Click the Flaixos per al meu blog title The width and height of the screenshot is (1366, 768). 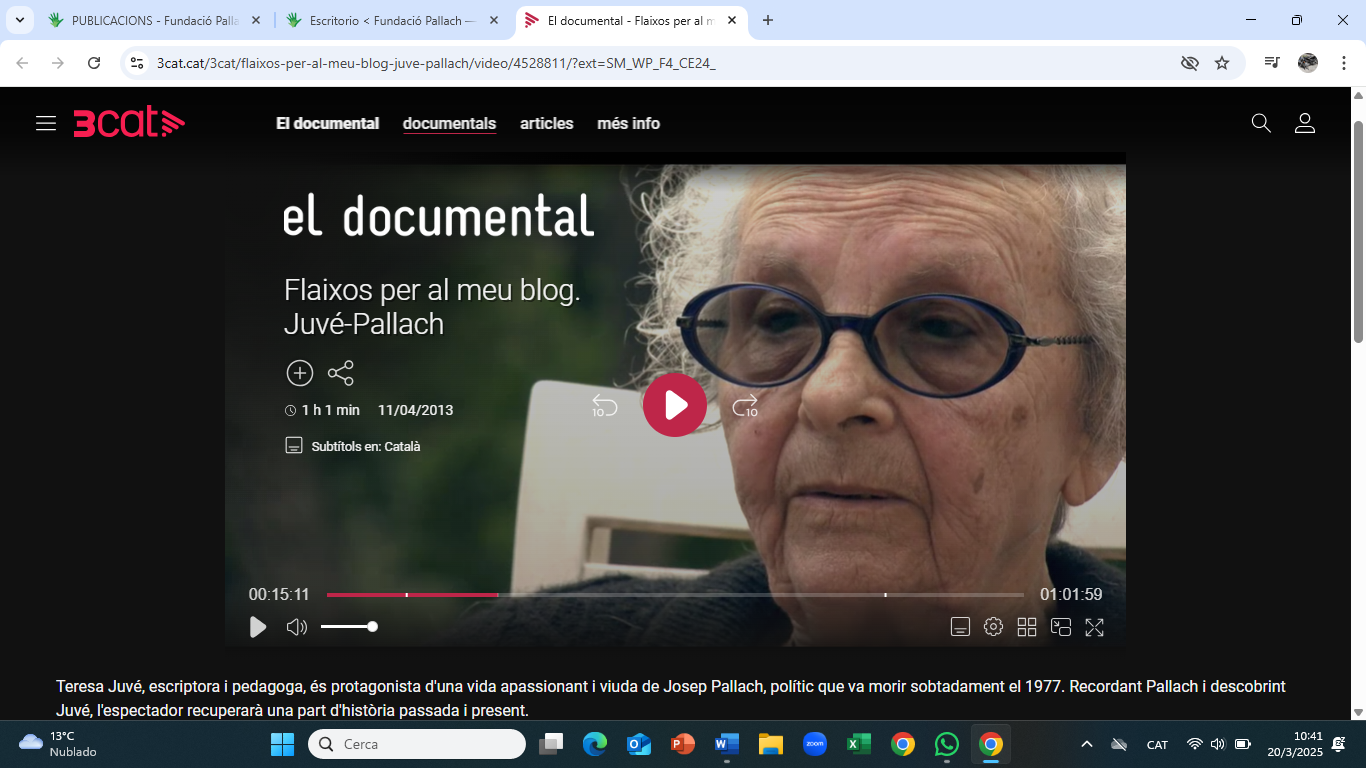coord(432,307)
